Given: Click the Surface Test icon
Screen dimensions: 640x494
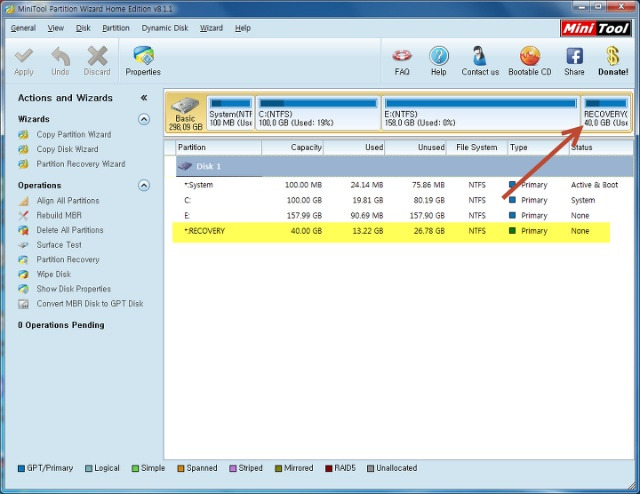Looking at the screenshot, I should click(23, 245).
